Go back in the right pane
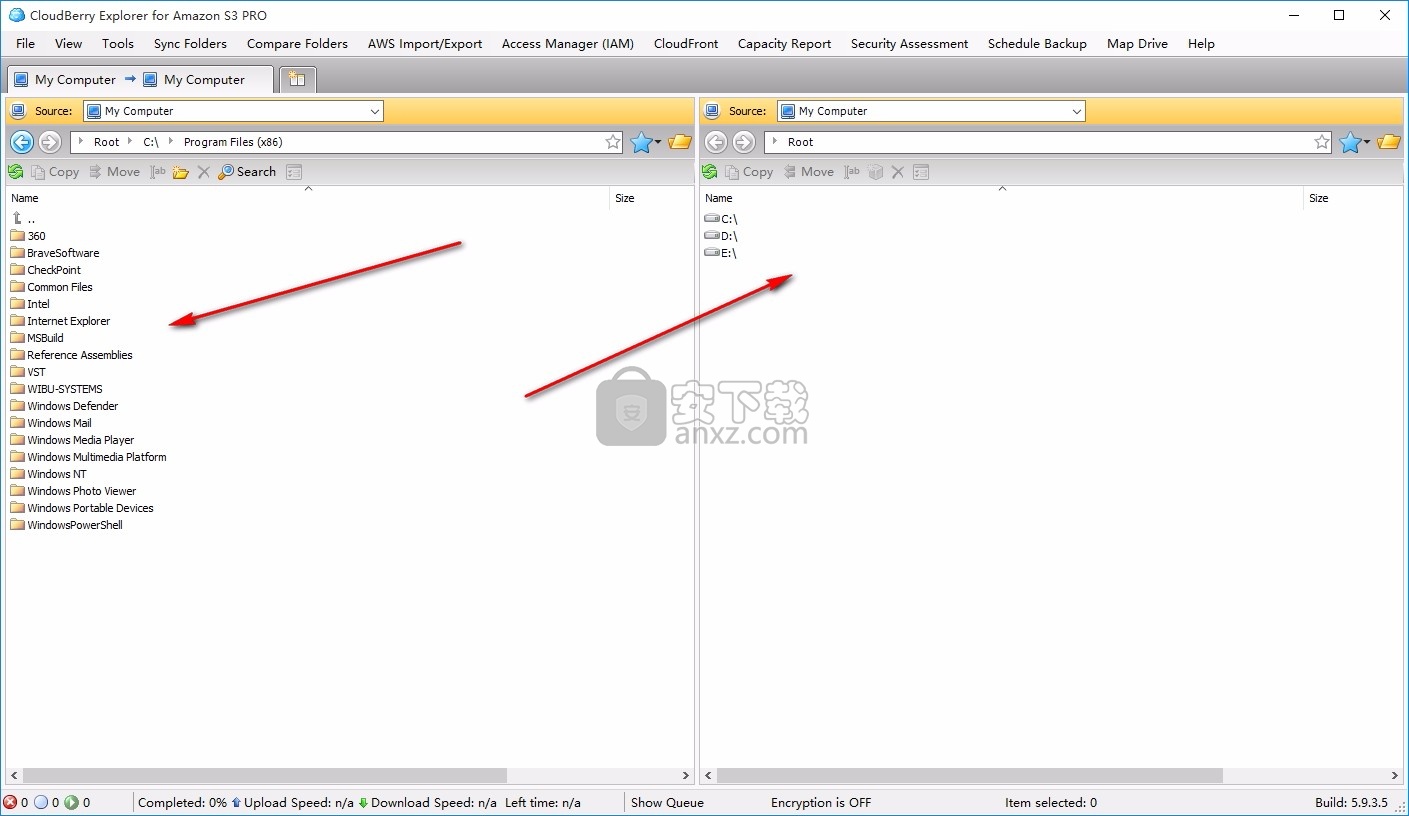1409x816 pixels. click(x=716, y=142)
